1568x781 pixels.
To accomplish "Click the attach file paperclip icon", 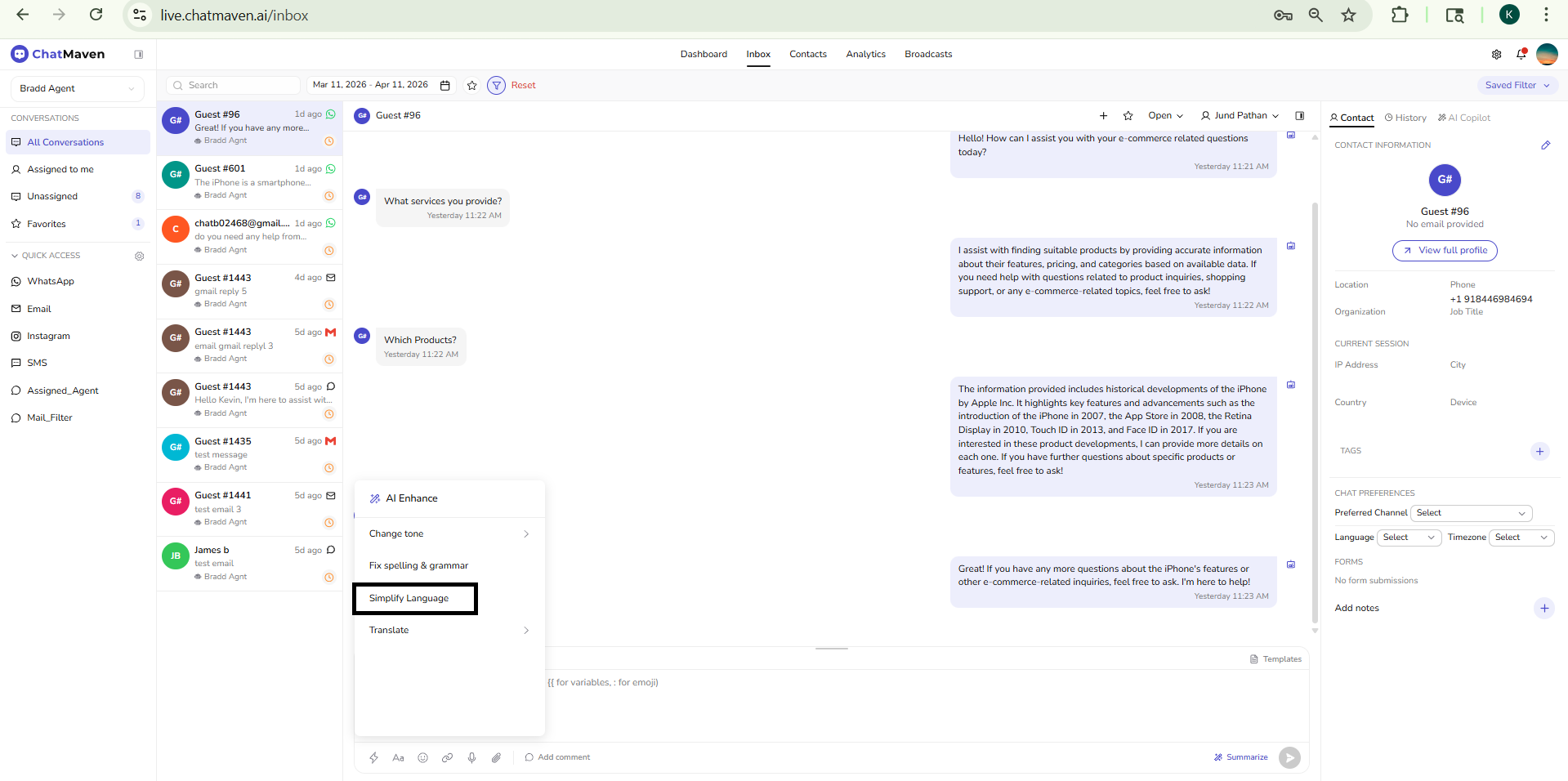I will coord(496,757).
